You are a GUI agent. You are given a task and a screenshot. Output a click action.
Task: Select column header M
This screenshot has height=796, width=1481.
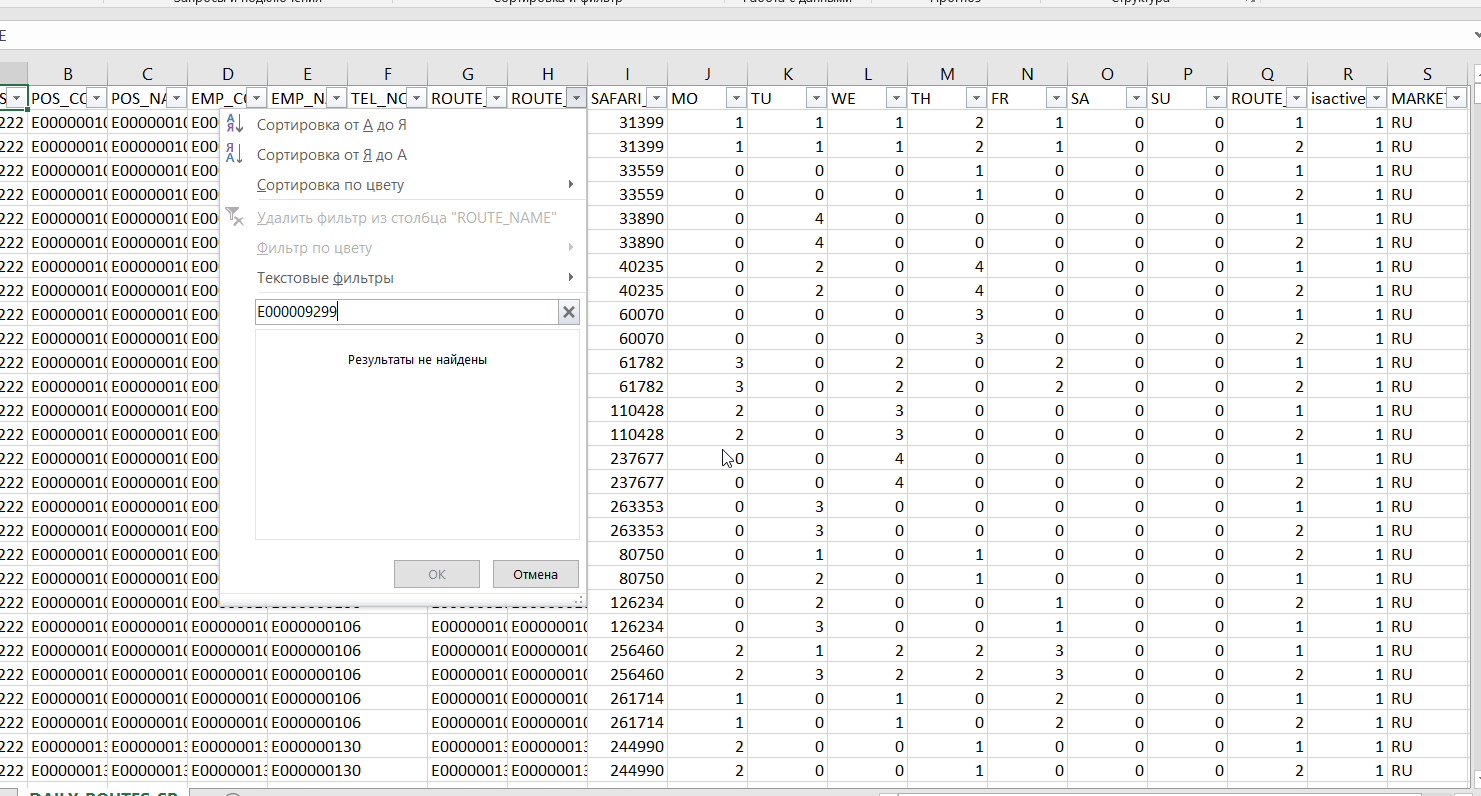(x=947, y=74)
